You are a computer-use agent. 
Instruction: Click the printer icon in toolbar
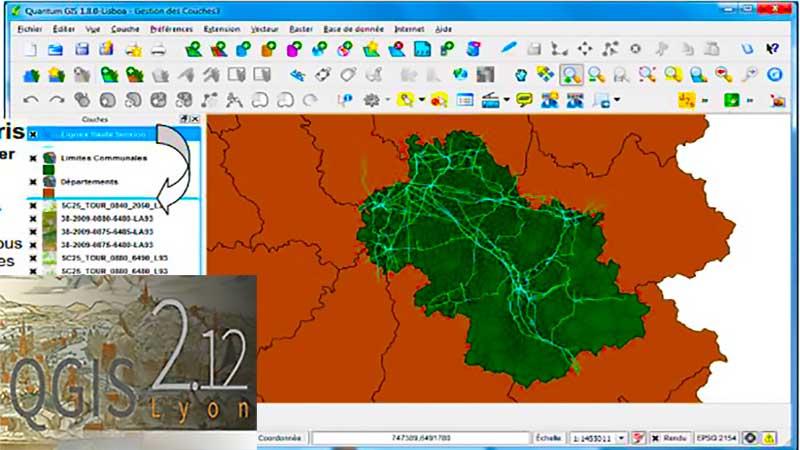click(159, 49)
